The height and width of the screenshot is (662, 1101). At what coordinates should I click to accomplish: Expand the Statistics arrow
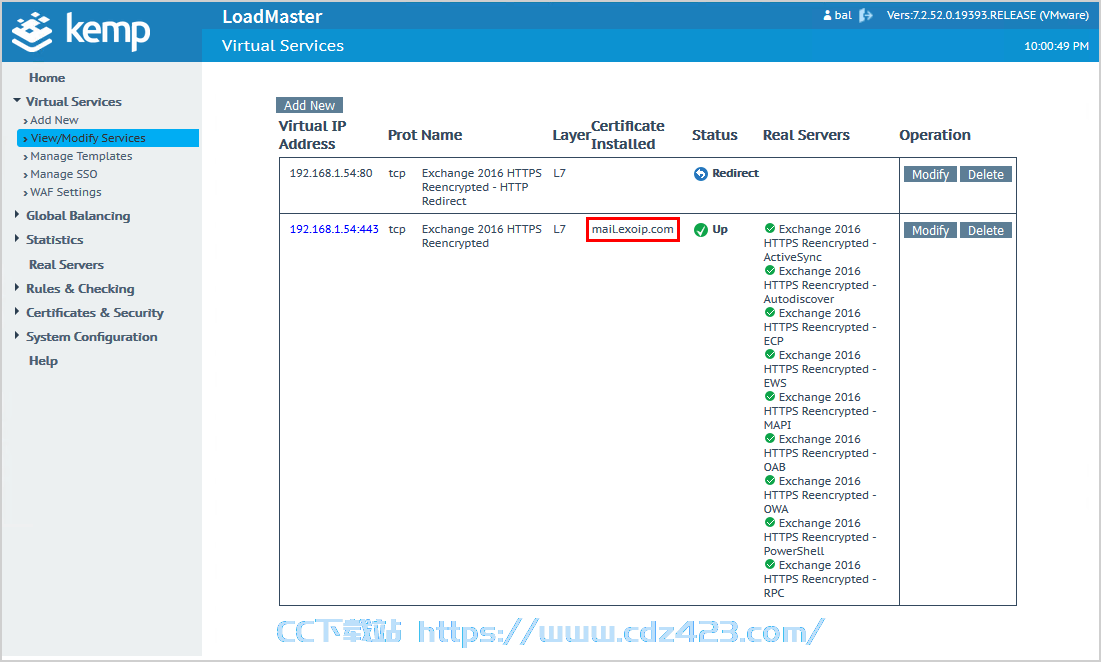coord(17,239)
